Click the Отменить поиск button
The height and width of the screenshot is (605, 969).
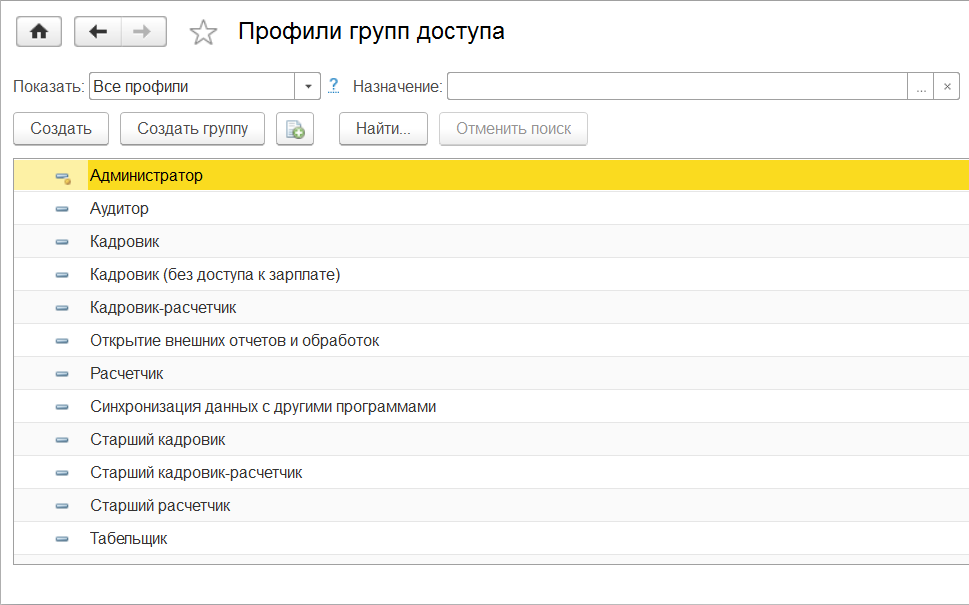coord(513,129)
